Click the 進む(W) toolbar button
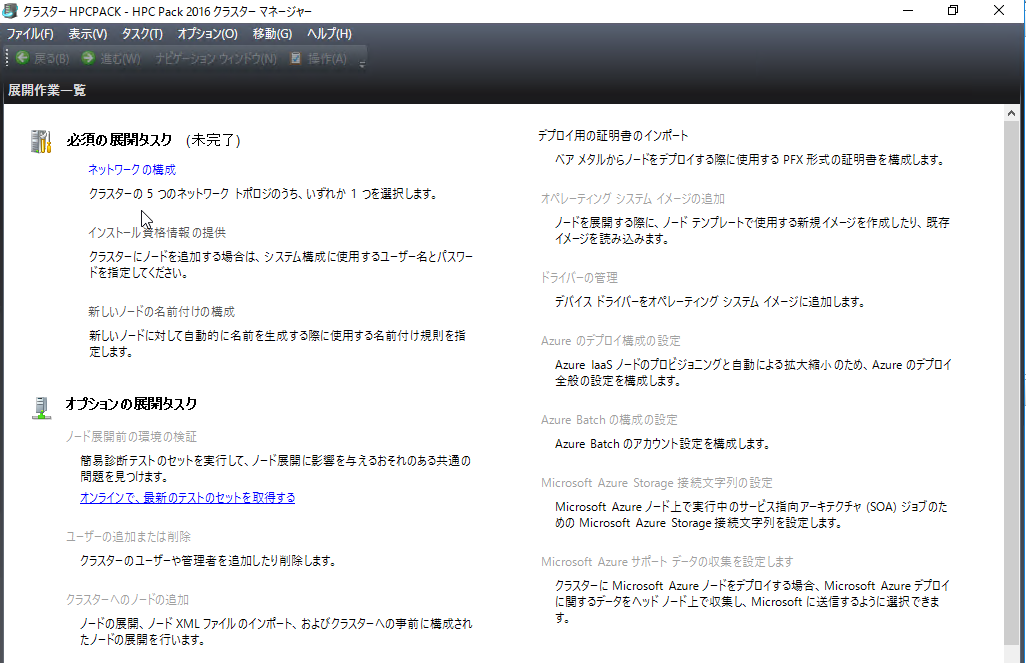Image resolution: width=1026 pixels, height=663 pixels. tap(111, 58)
